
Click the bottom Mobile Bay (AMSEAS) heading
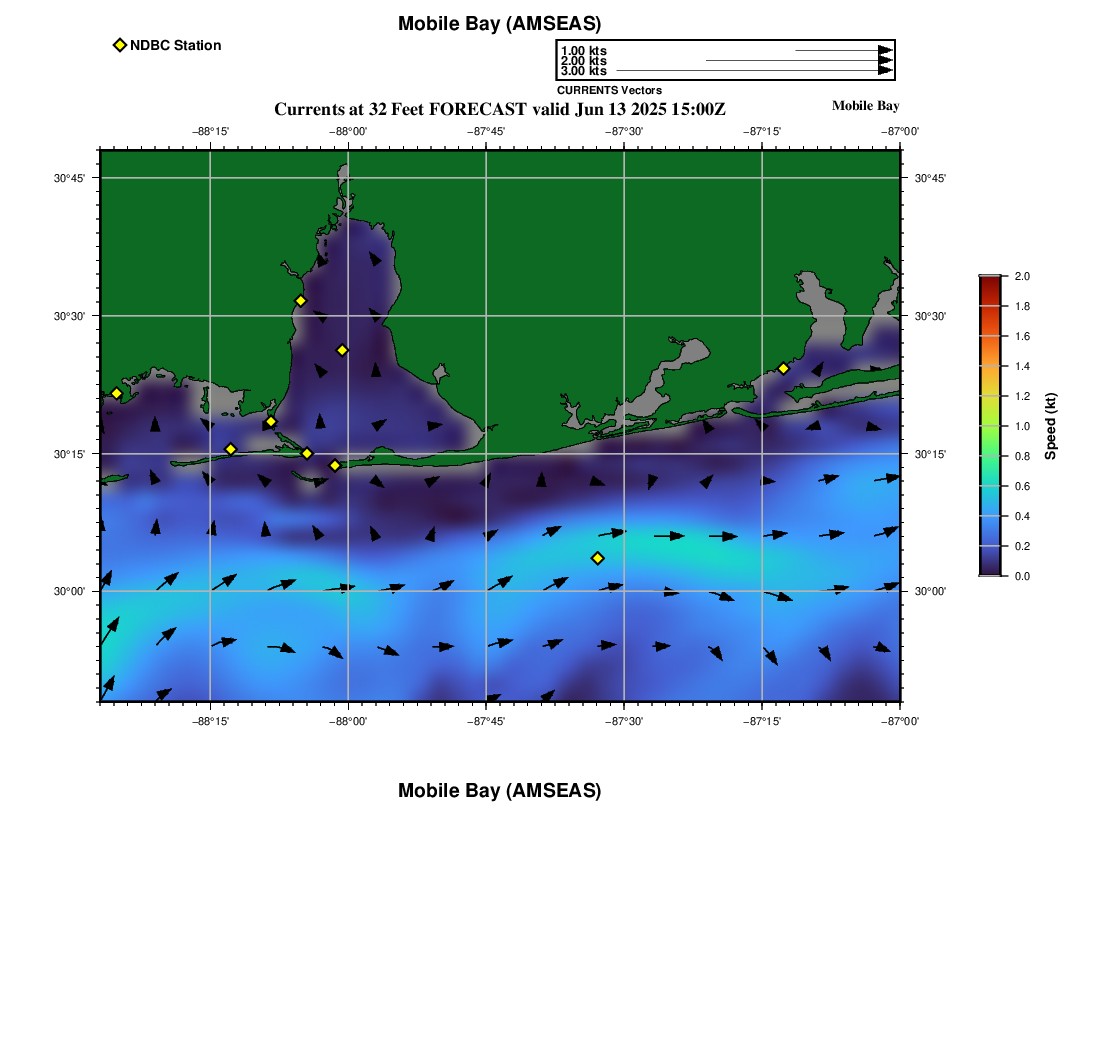click(x=499, y=790)
